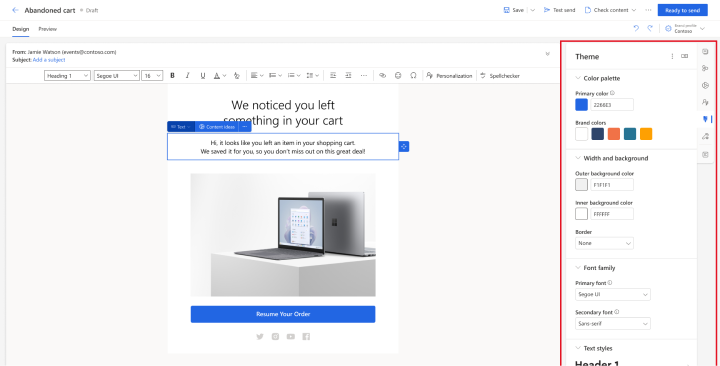Open the top bar more options ellipsis
Screen dimensions: 720x366
pos(648,10)
